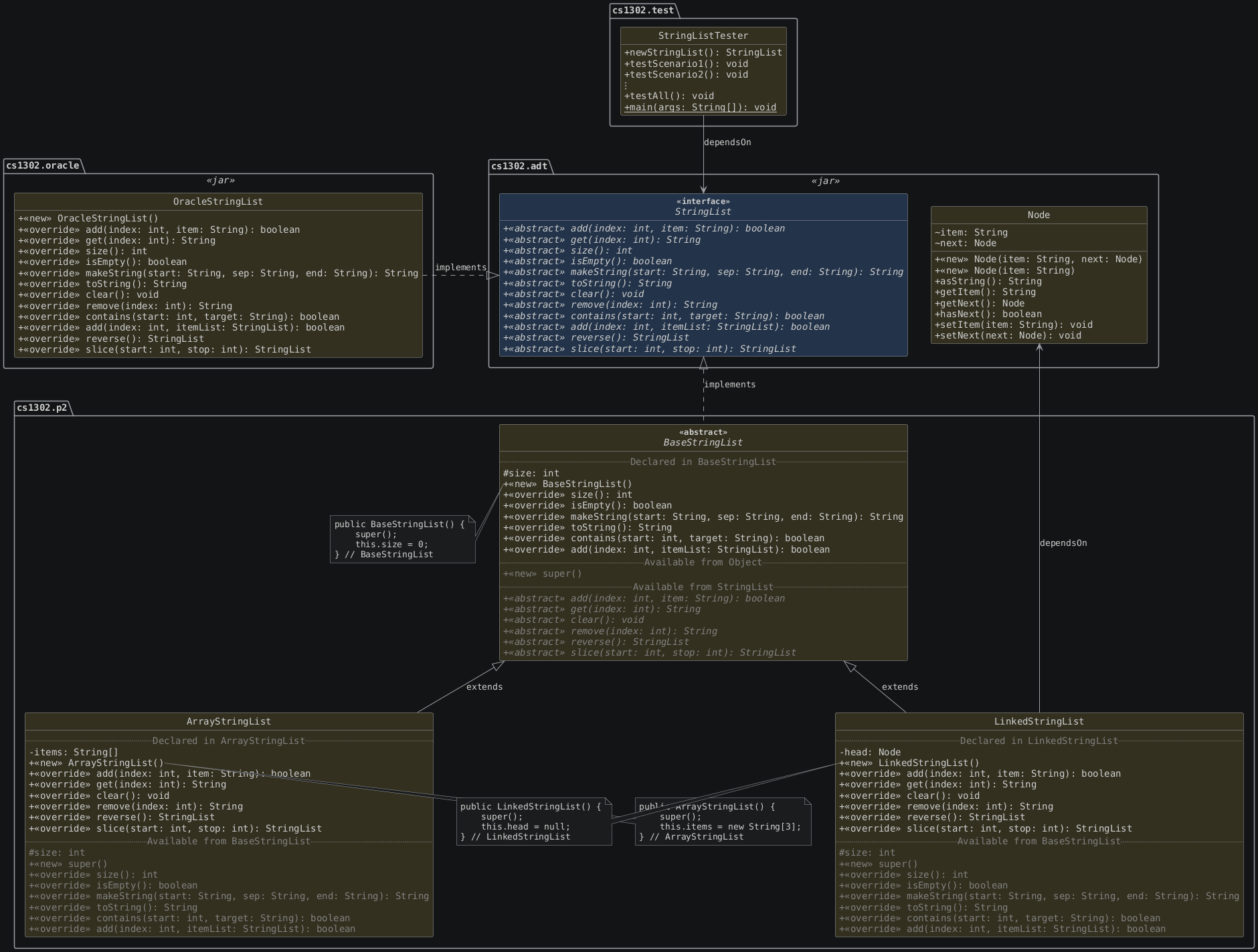Viewport: 1258px width, 952px height.
Task: Click the dependsOn label under StringListTester
Action: [727, 142]
